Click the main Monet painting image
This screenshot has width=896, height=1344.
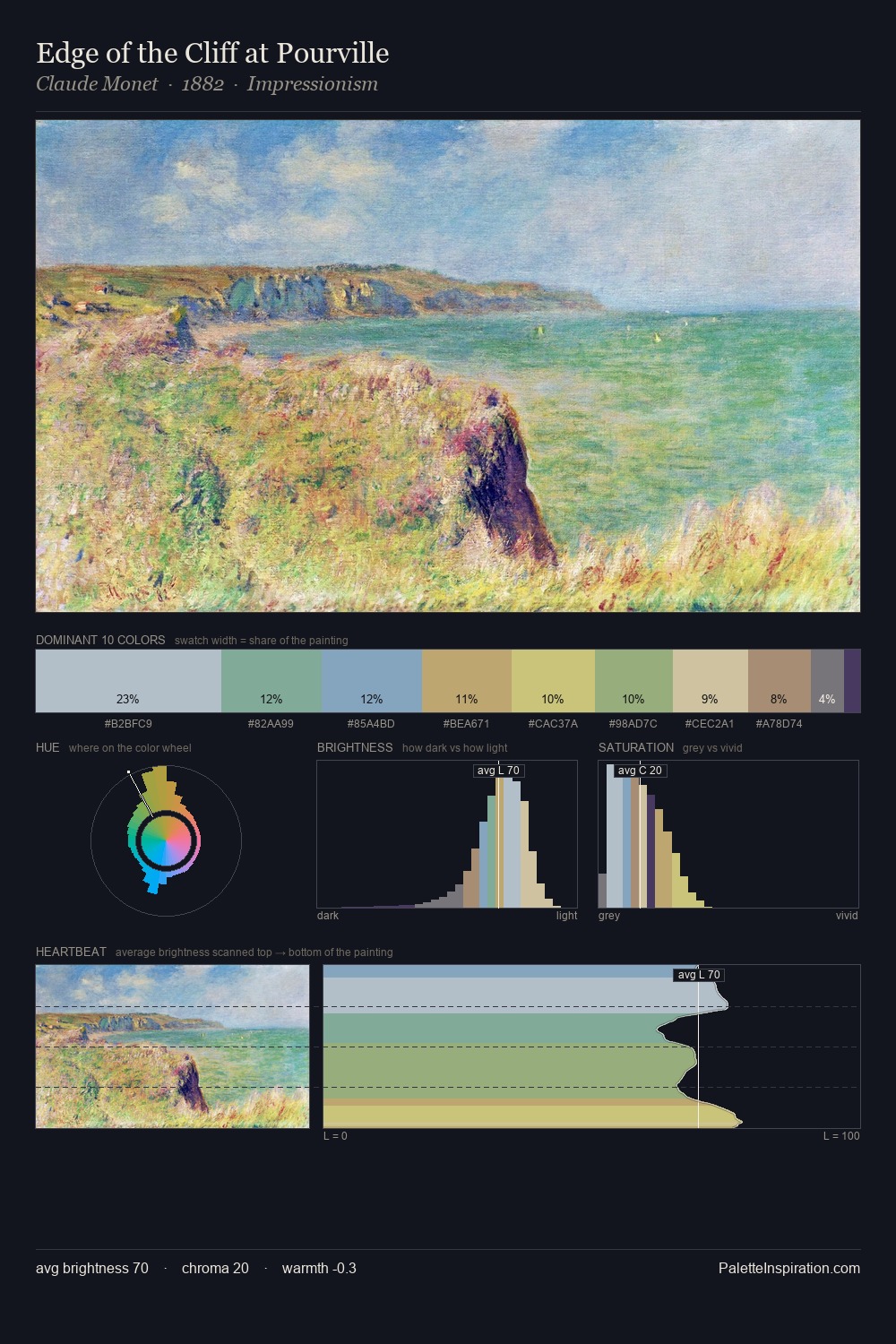tap(448, 366)
